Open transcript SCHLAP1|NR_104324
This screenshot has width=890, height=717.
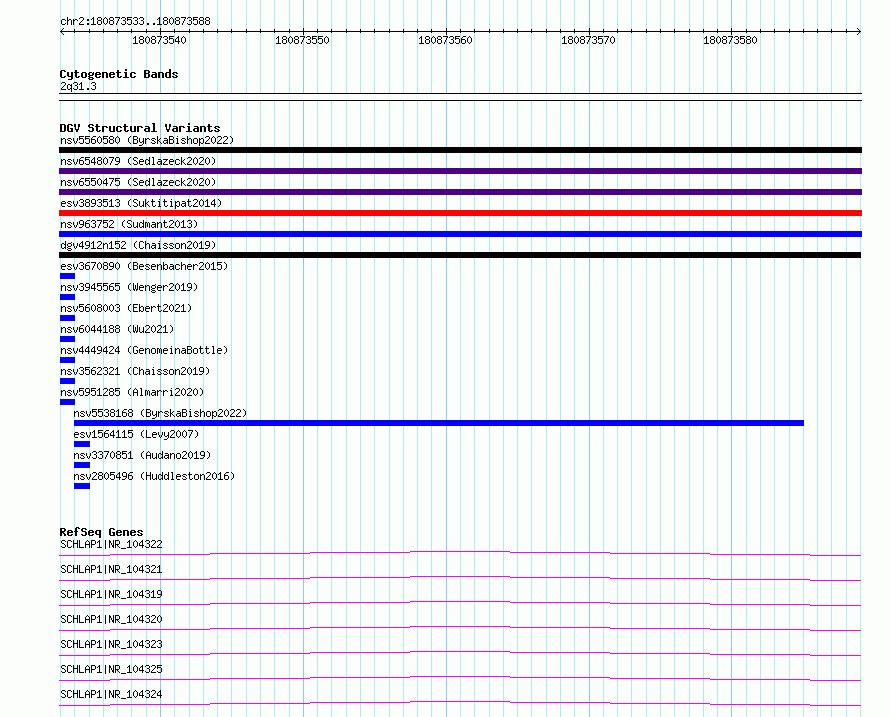pos(111,694)
